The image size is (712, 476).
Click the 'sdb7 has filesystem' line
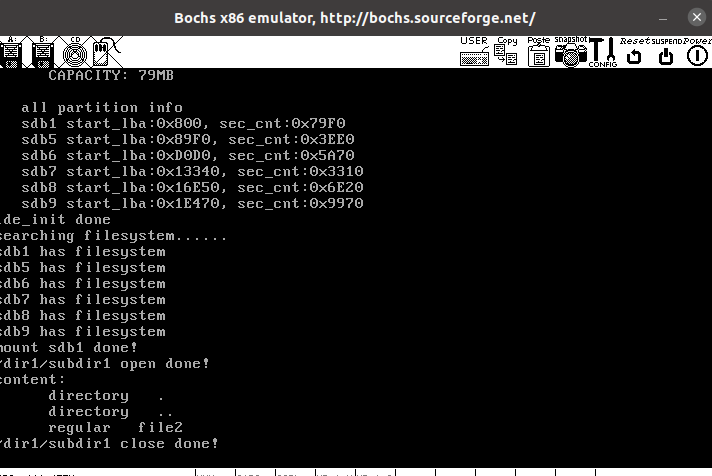[83, 299]
